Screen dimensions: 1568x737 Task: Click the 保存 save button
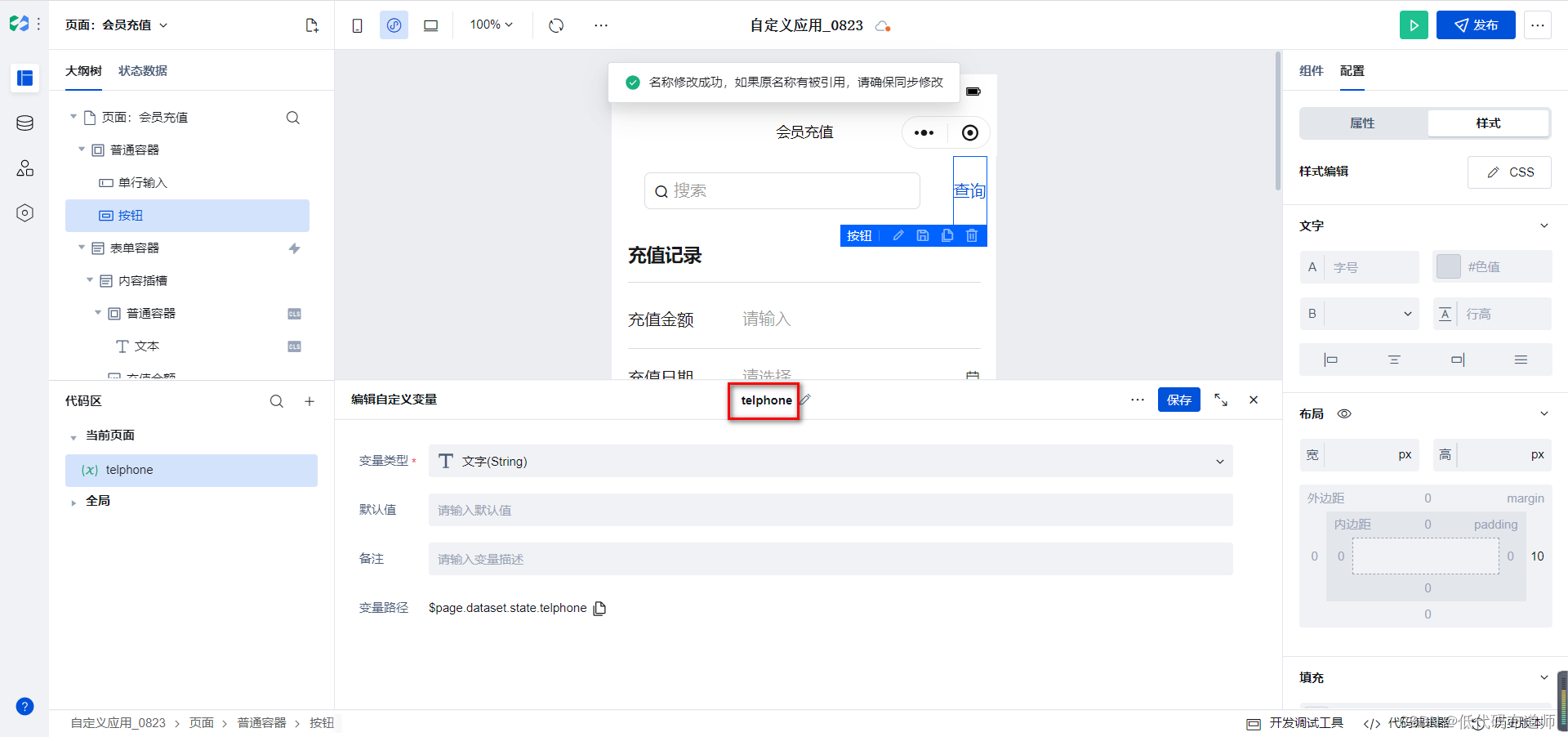pyautogui.click(x=1179, y=400)
